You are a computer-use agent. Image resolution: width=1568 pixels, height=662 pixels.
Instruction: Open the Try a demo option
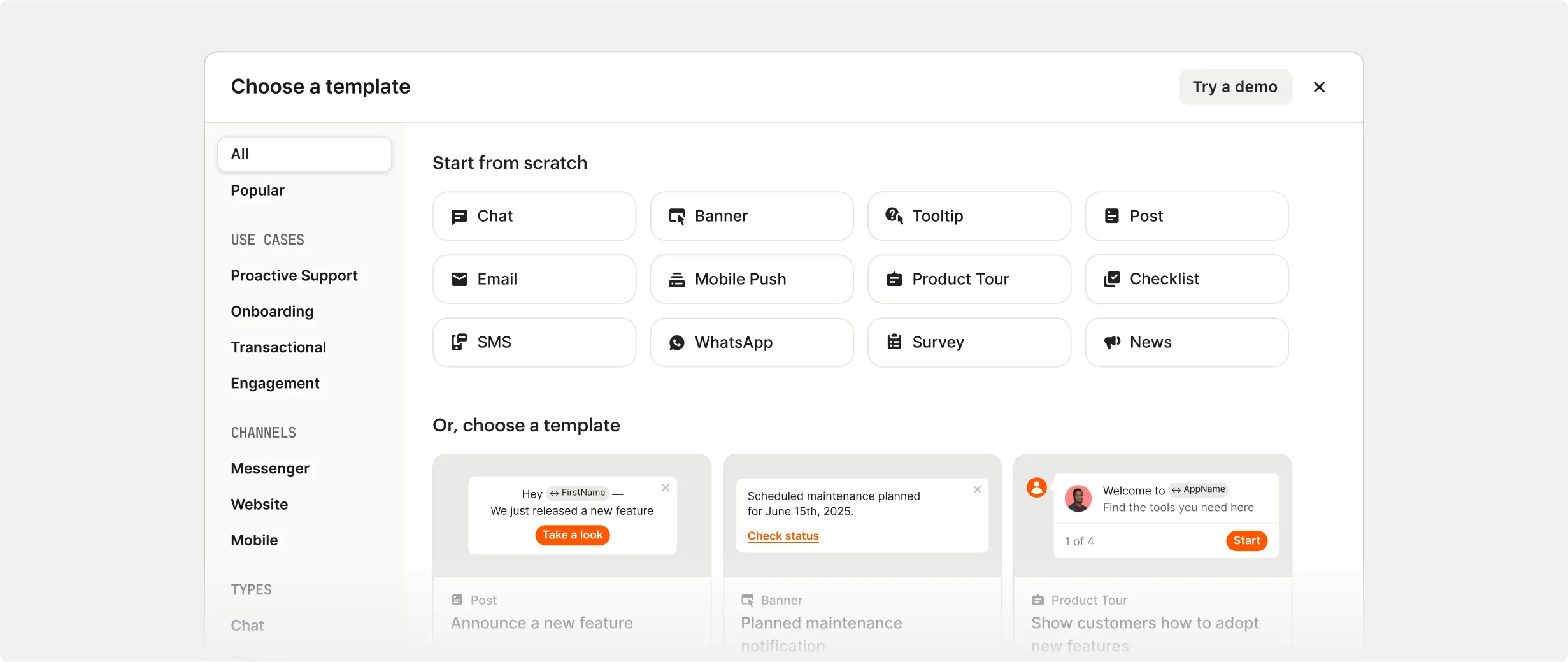pos(1234,87)
